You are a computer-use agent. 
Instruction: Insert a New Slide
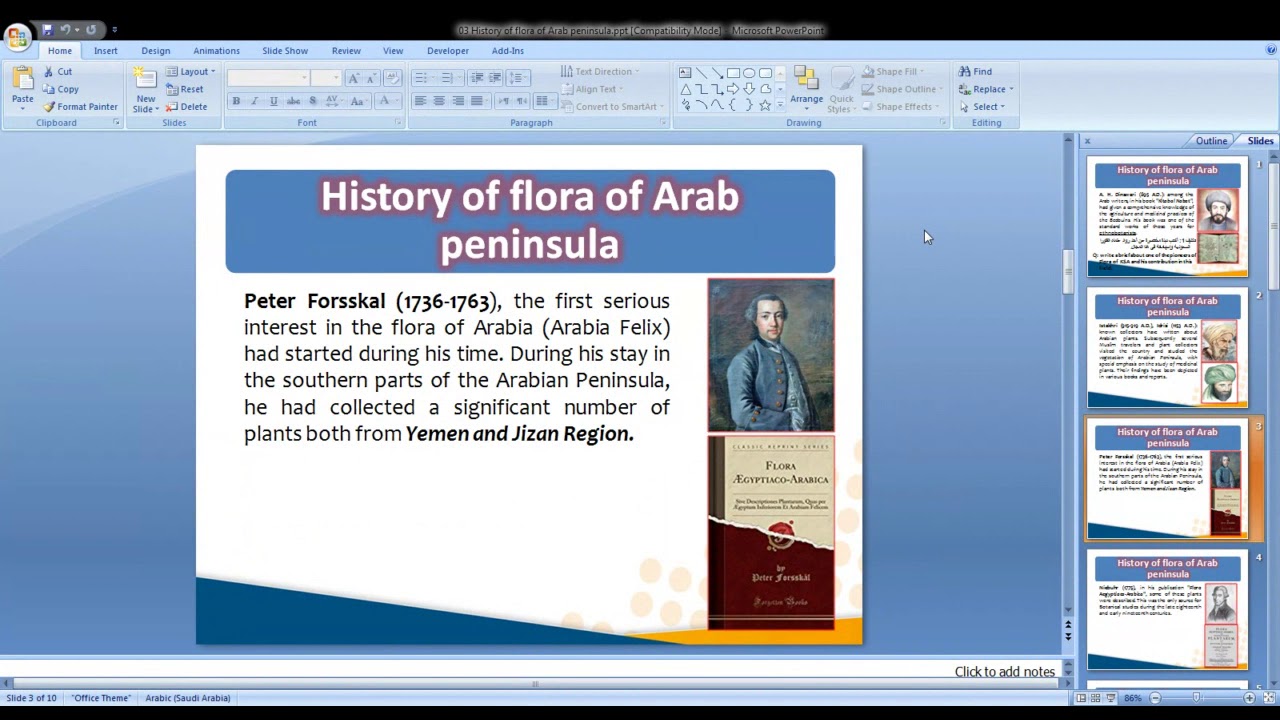pyautogui.click(x=145, y=90)
